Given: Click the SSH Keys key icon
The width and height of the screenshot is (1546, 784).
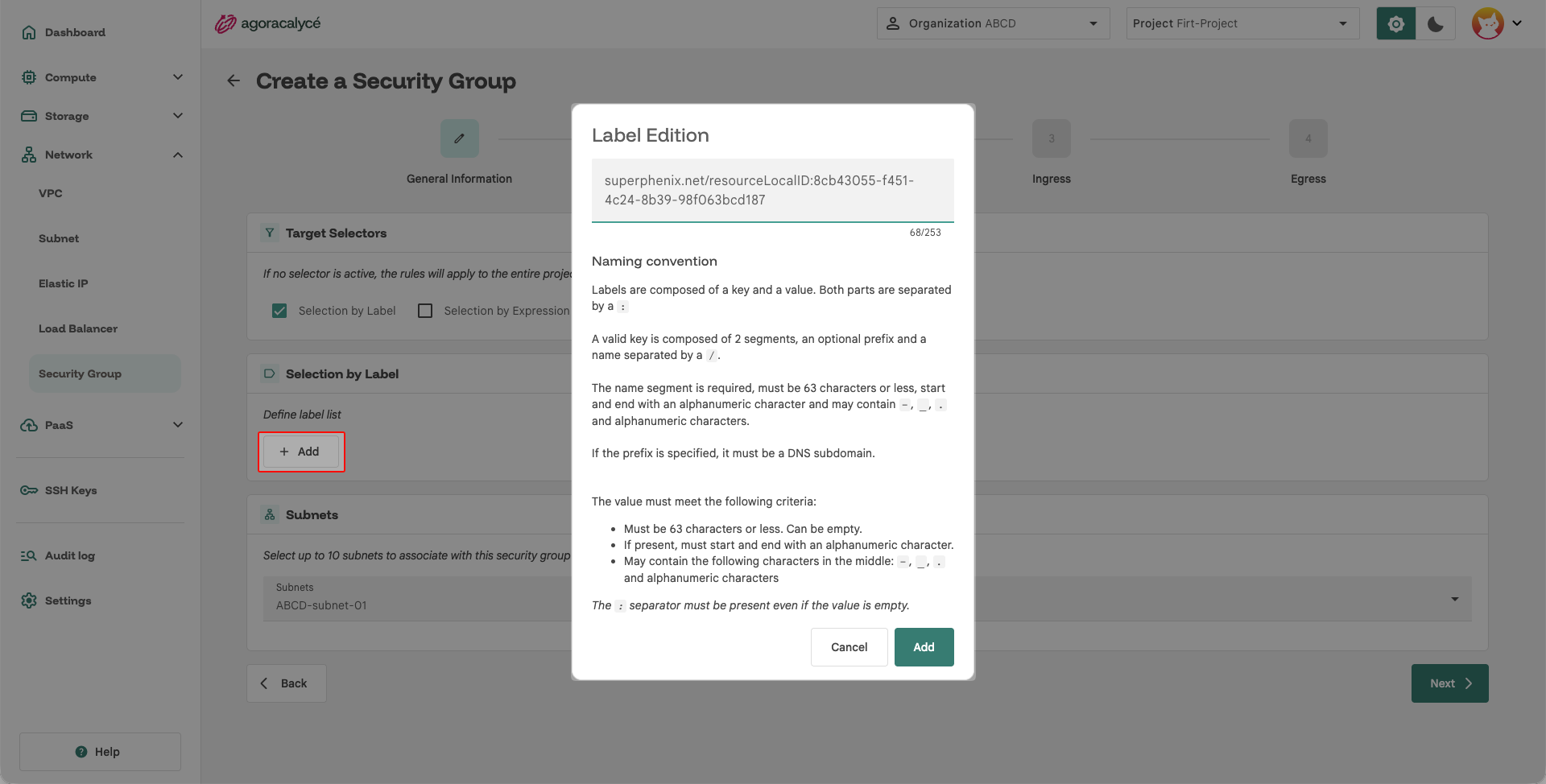Looking at the screenshot, I should (29, 490).
